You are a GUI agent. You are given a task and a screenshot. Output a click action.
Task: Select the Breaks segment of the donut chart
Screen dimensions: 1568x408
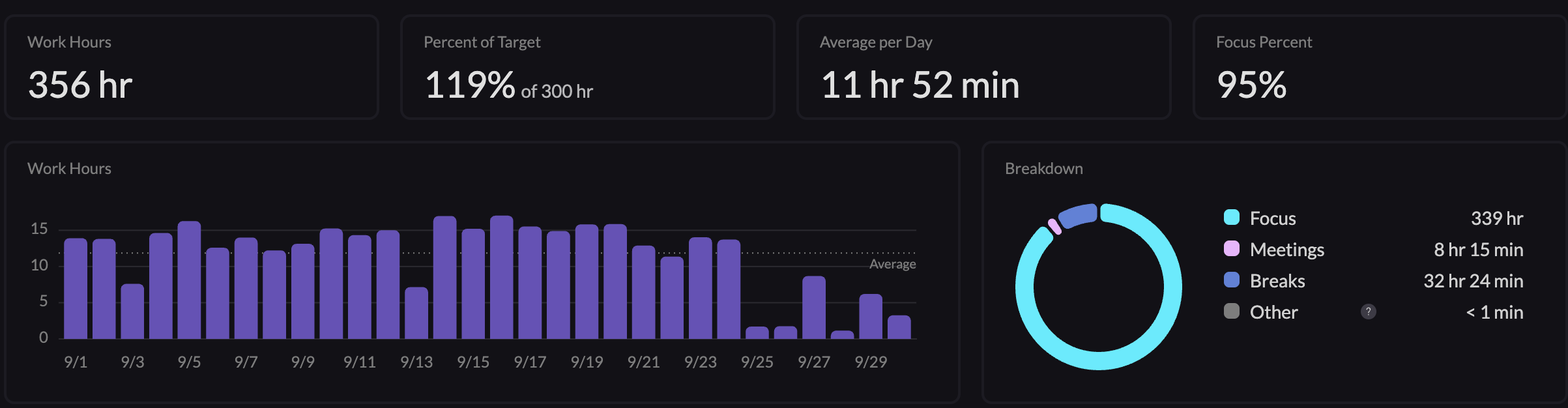[x=1077, y=216]
